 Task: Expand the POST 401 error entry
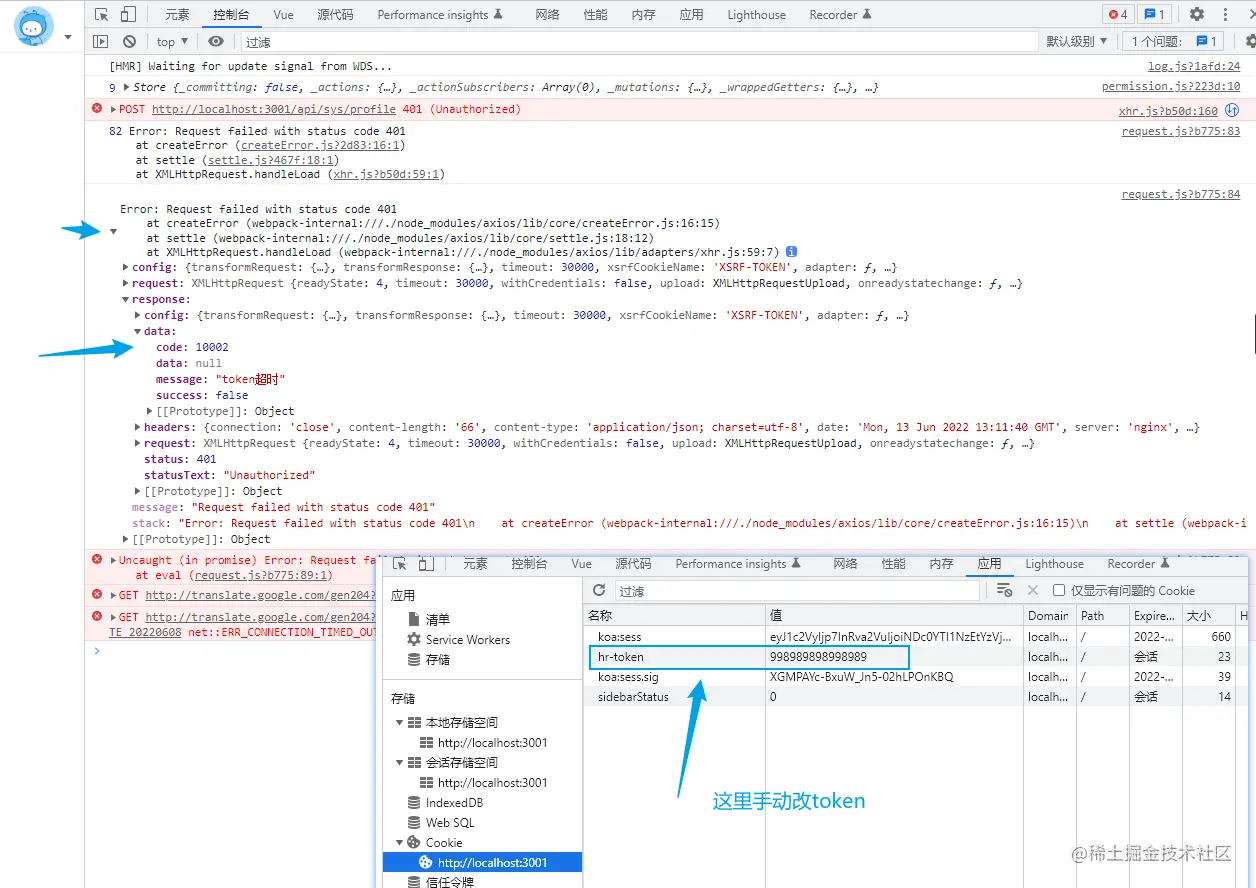113,110
